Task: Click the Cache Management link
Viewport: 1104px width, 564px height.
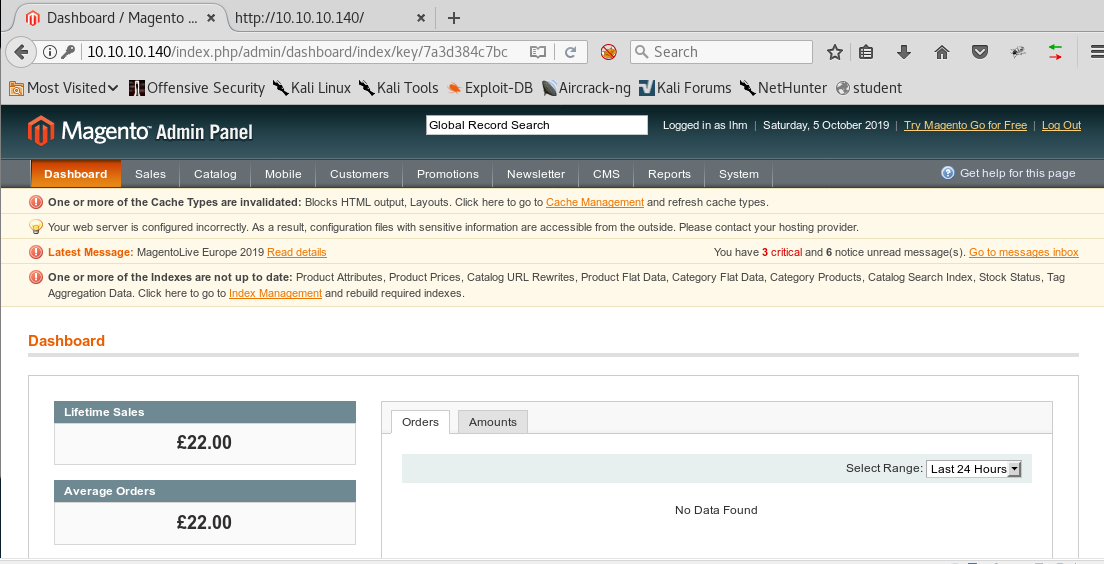Action: tap(594, 202)
